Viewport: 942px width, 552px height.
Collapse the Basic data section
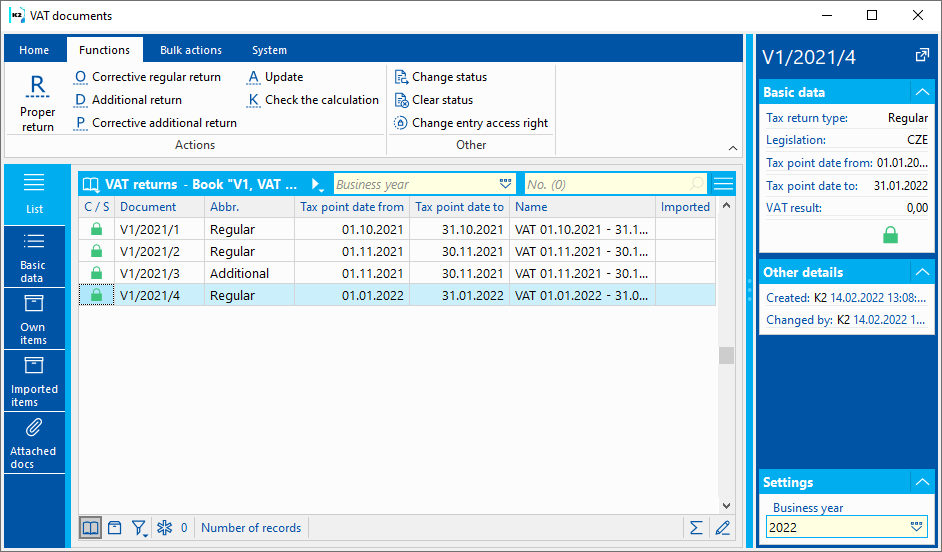921,92
